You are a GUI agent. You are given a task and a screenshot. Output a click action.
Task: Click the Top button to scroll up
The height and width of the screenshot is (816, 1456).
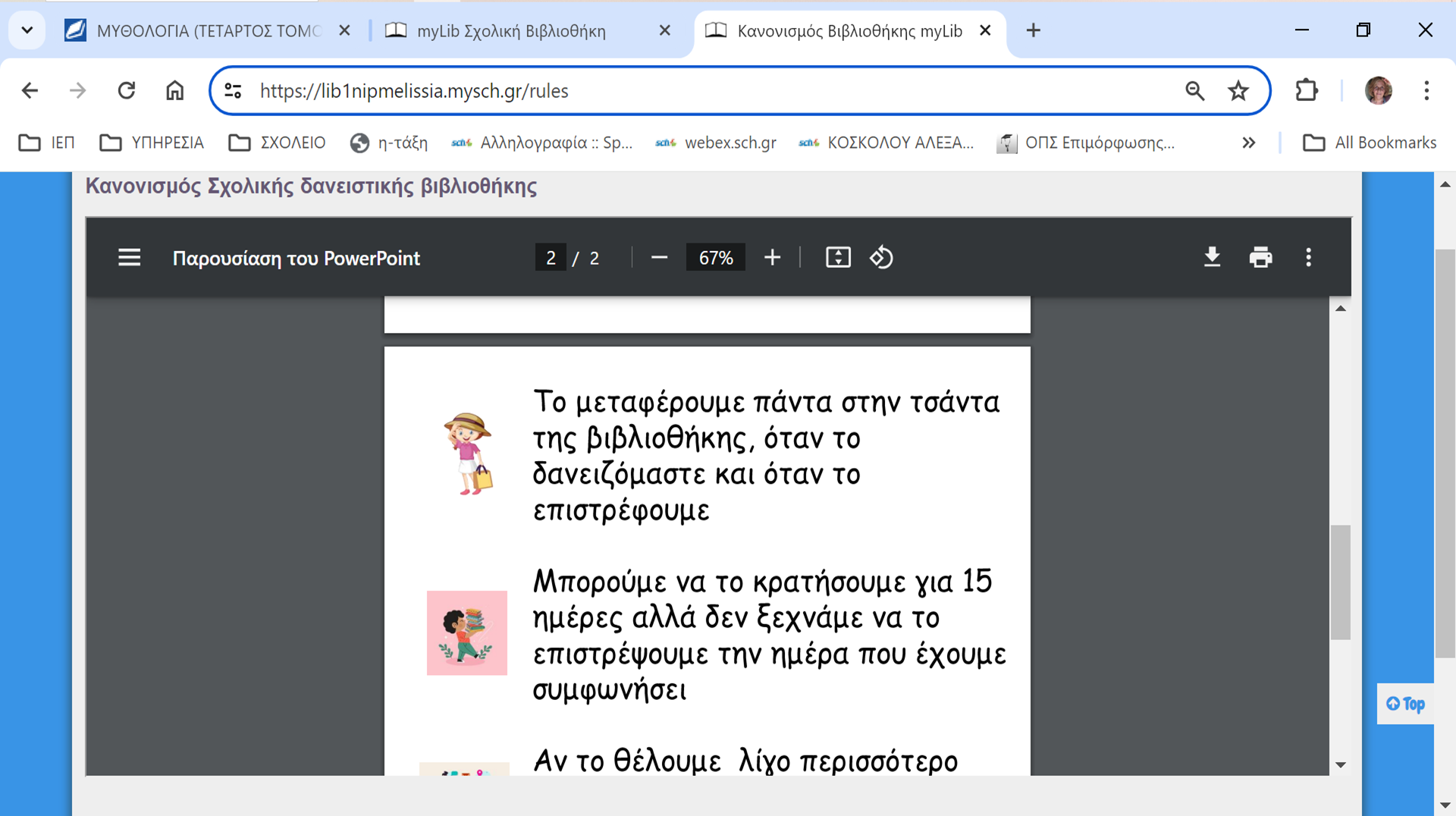pyautogui.click(x=1405, y=704)
